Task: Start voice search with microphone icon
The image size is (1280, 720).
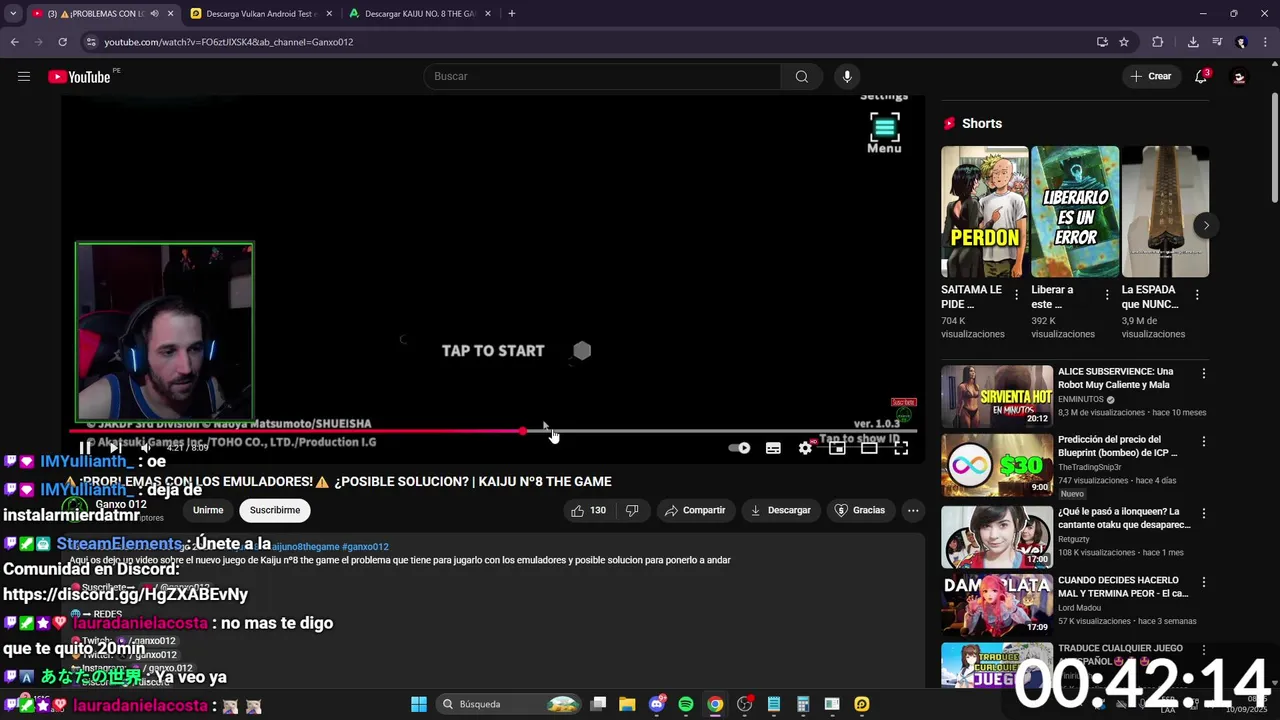Action: (x=847, y=77)
